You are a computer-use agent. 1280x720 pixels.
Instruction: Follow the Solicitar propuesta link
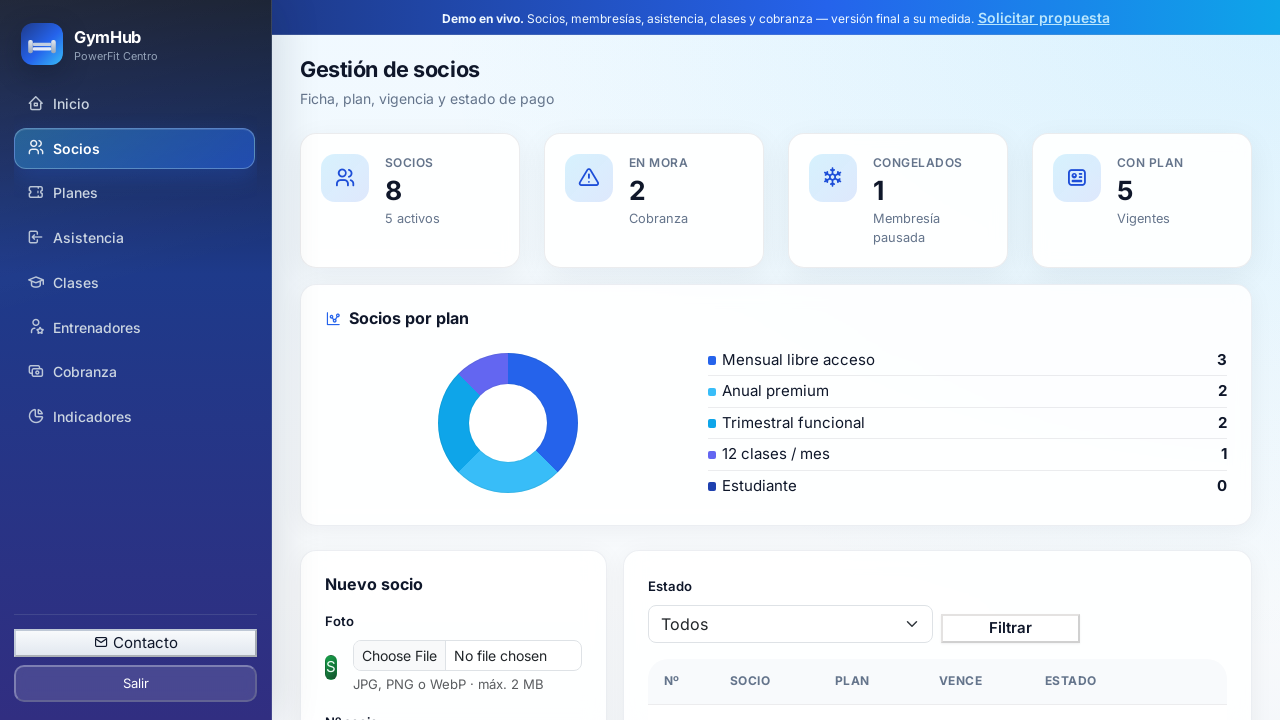pos(1044,18)
